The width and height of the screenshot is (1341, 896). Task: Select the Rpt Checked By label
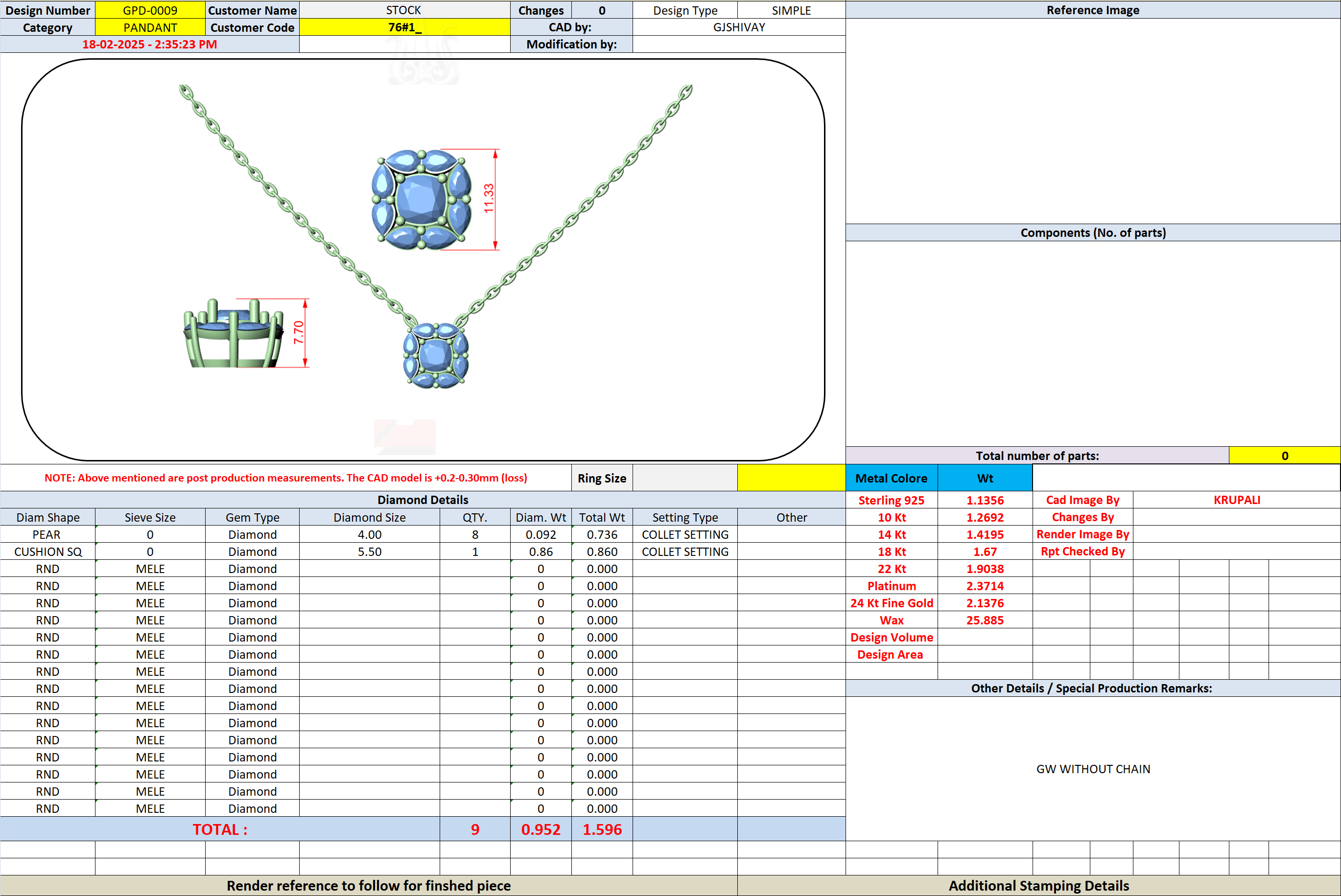[x=1082, y=551]
